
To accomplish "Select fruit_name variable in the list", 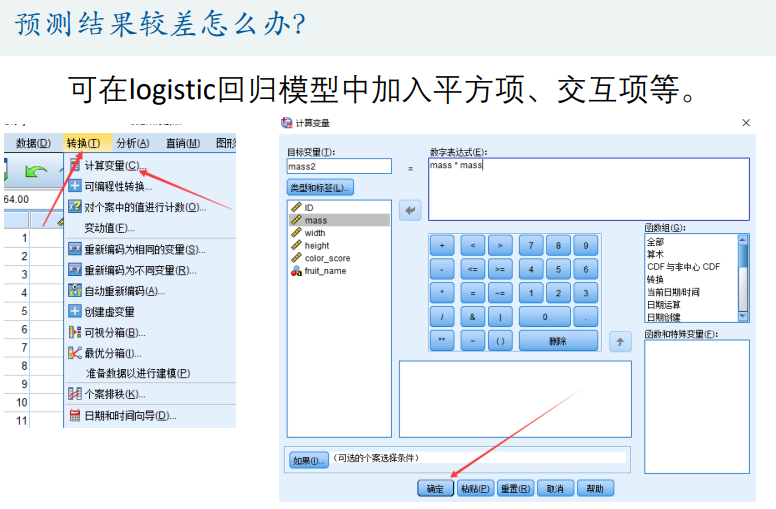I will (324, 271).
